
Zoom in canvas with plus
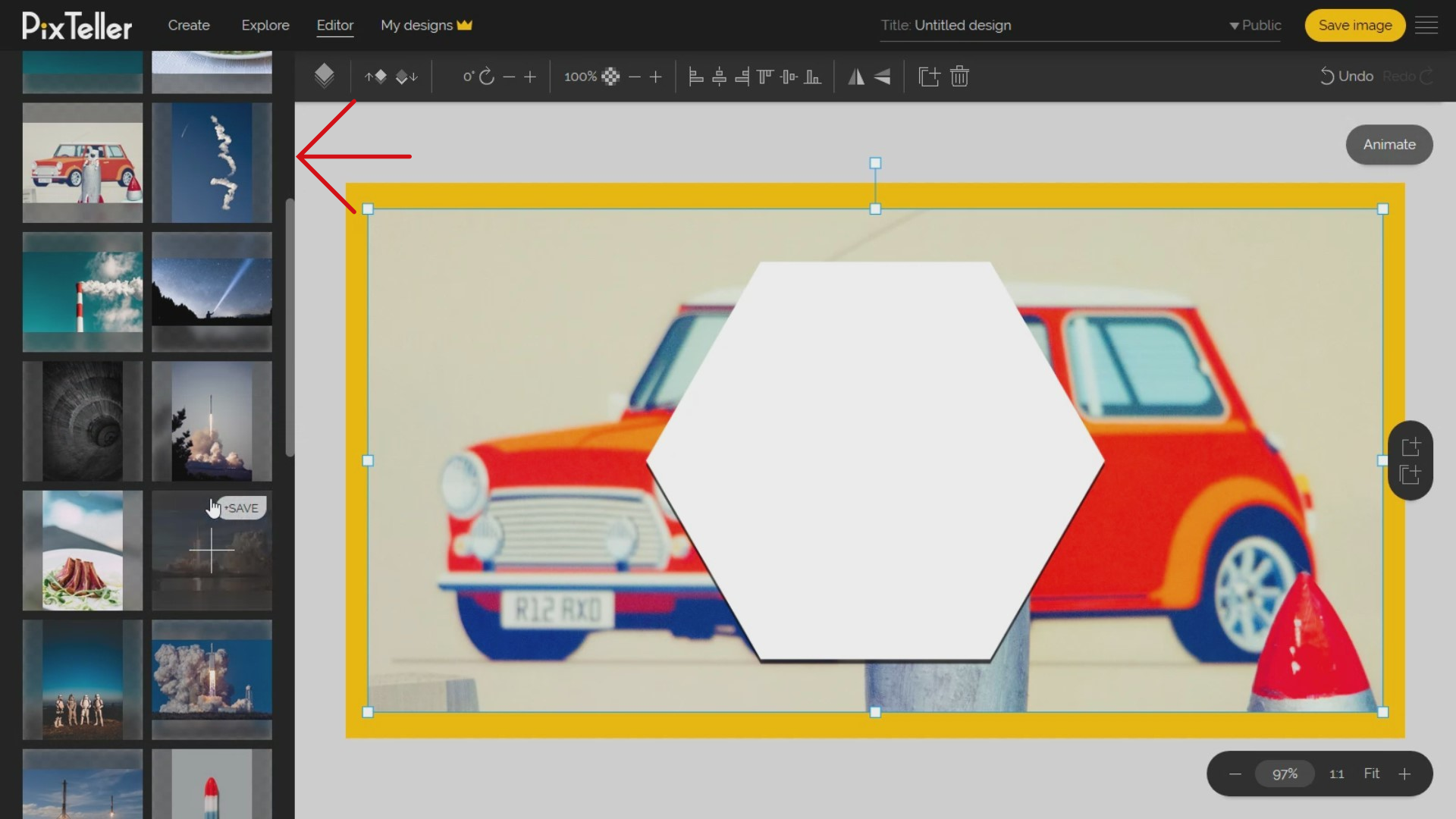coord(1404,774)
